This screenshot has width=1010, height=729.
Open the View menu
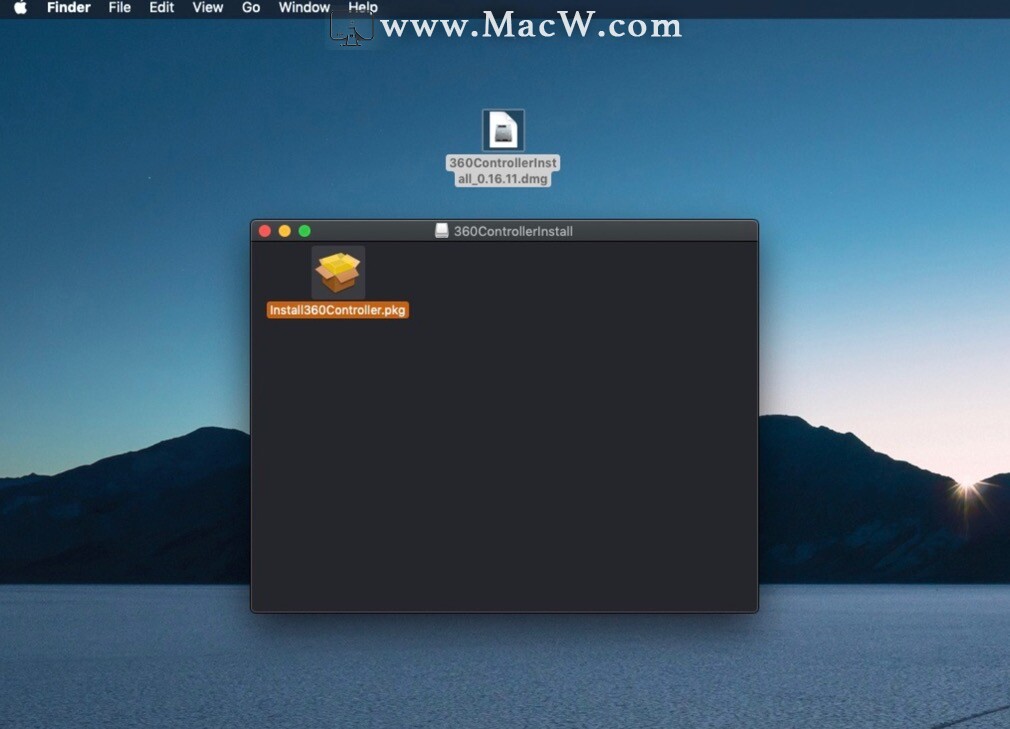tap(207, 8)
